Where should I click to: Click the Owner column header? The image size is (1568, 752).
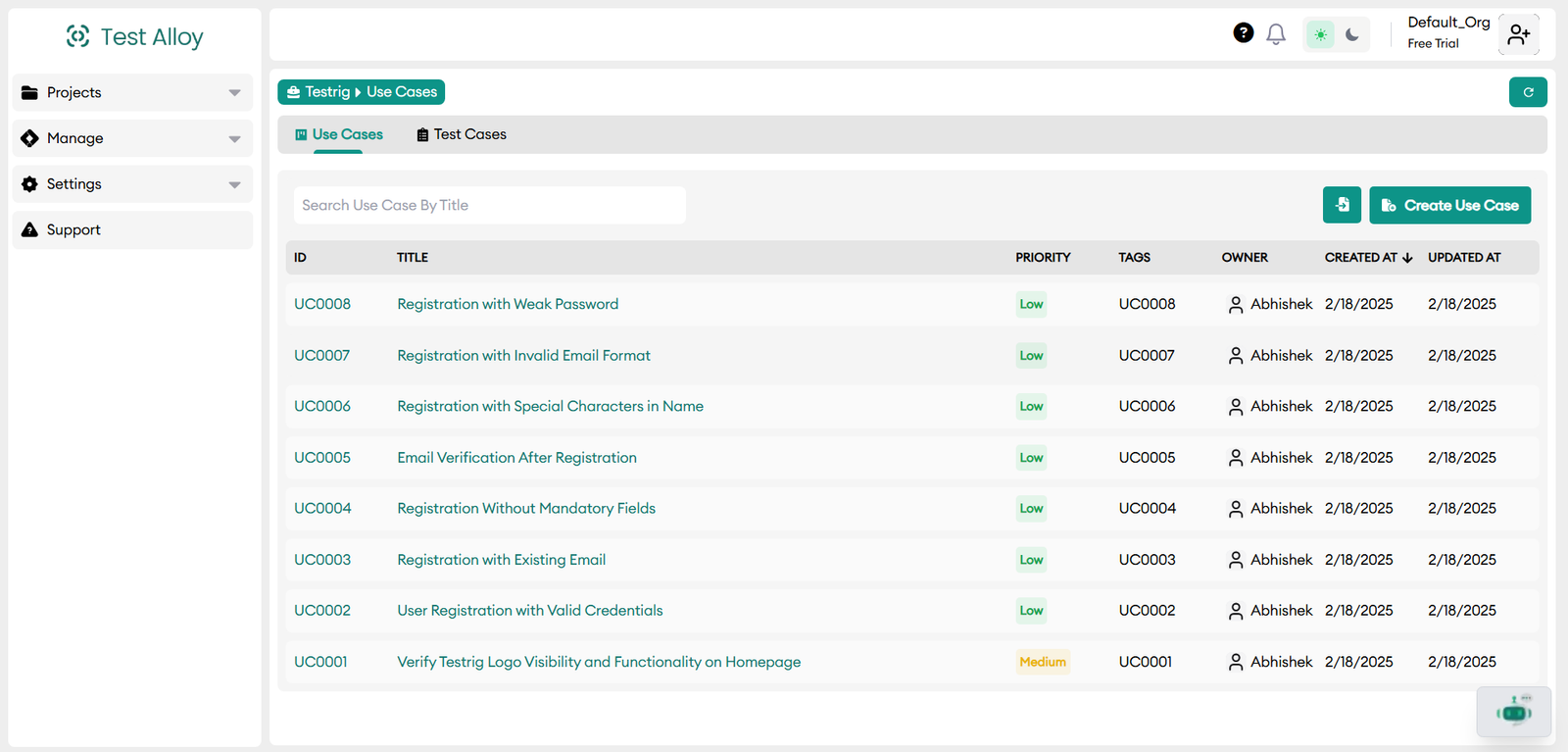pos(1245,258)
